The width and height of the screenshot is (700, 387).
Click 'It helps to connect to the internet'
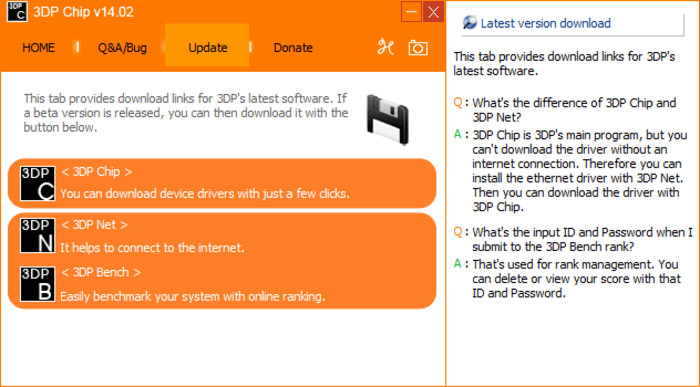152,248
